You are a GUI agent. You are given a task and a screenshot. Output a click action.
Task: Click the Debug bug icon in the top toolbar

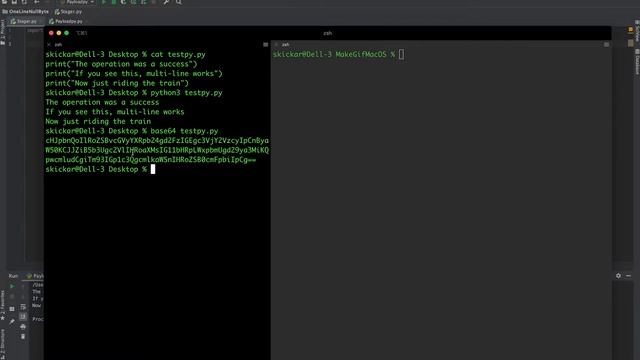114,2
